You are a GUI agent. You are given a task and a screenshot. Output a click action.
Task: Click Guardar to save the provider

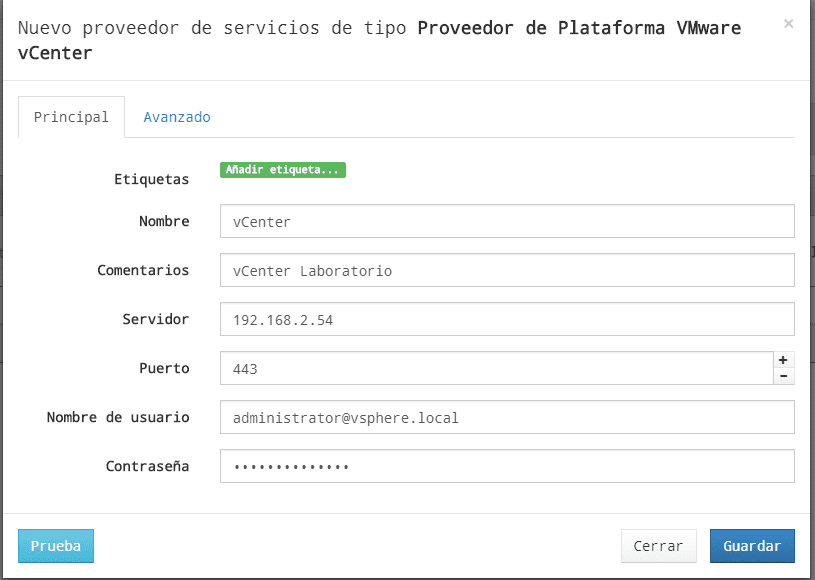tap(752, 546)
